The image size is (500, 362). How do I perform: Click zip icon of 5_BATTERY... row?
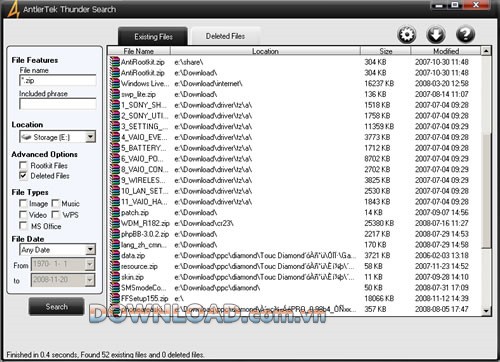115,148
